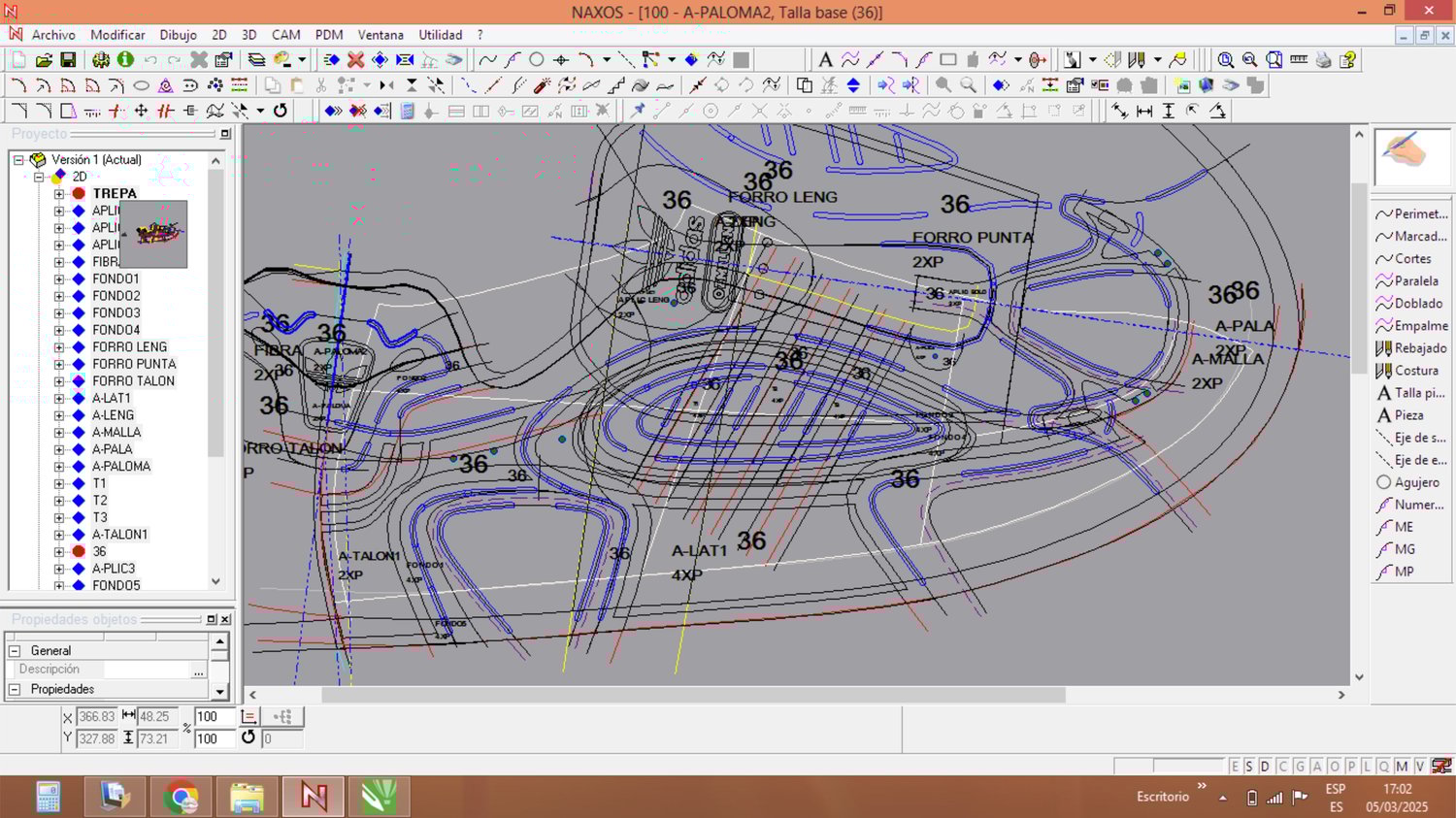Viewport: 1456px width, 818px height.
Task: Click the Agujero tool in right panel
Action: [1415, 482]
